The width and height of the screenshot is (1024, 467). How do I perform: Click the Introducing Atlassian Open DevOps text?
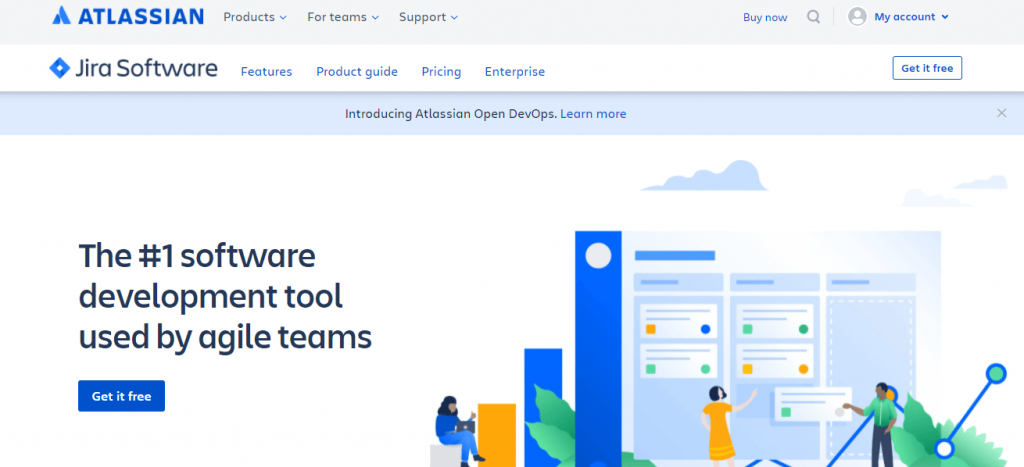coord(451,114)
